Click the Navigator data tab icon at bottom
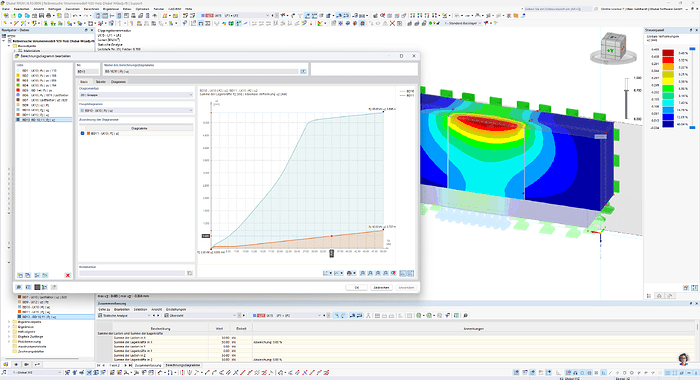Viewport: 700px width, 380px height. coord(6,364)
